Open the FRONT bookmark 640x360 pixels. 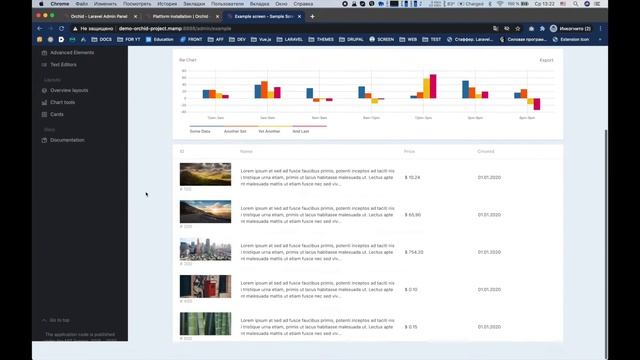pyautogui.click(x=191, y=40)
